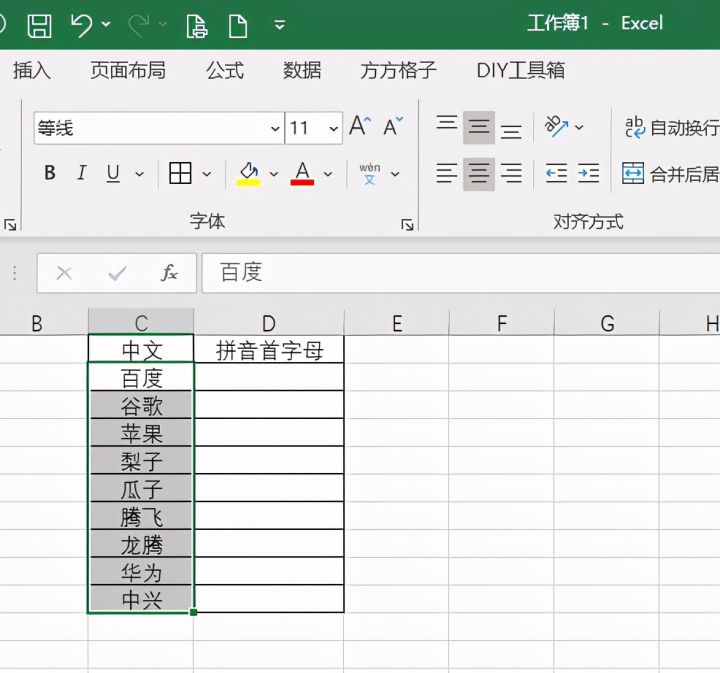Open the font color dropdown arrow

point(328,174)
